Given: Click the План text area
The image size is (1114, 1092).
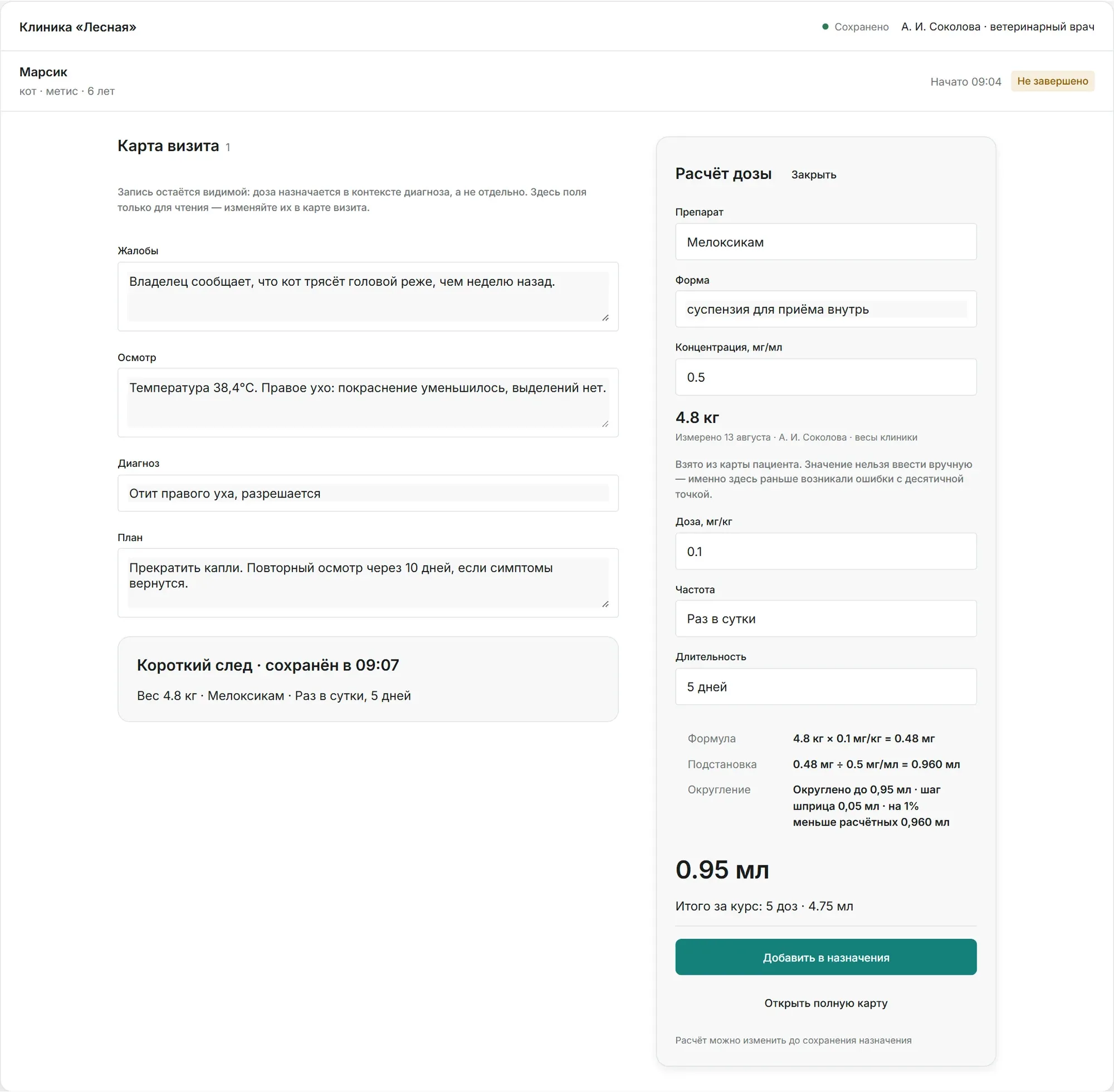Looking at the screenshot, I should click(x=368, y=583).
